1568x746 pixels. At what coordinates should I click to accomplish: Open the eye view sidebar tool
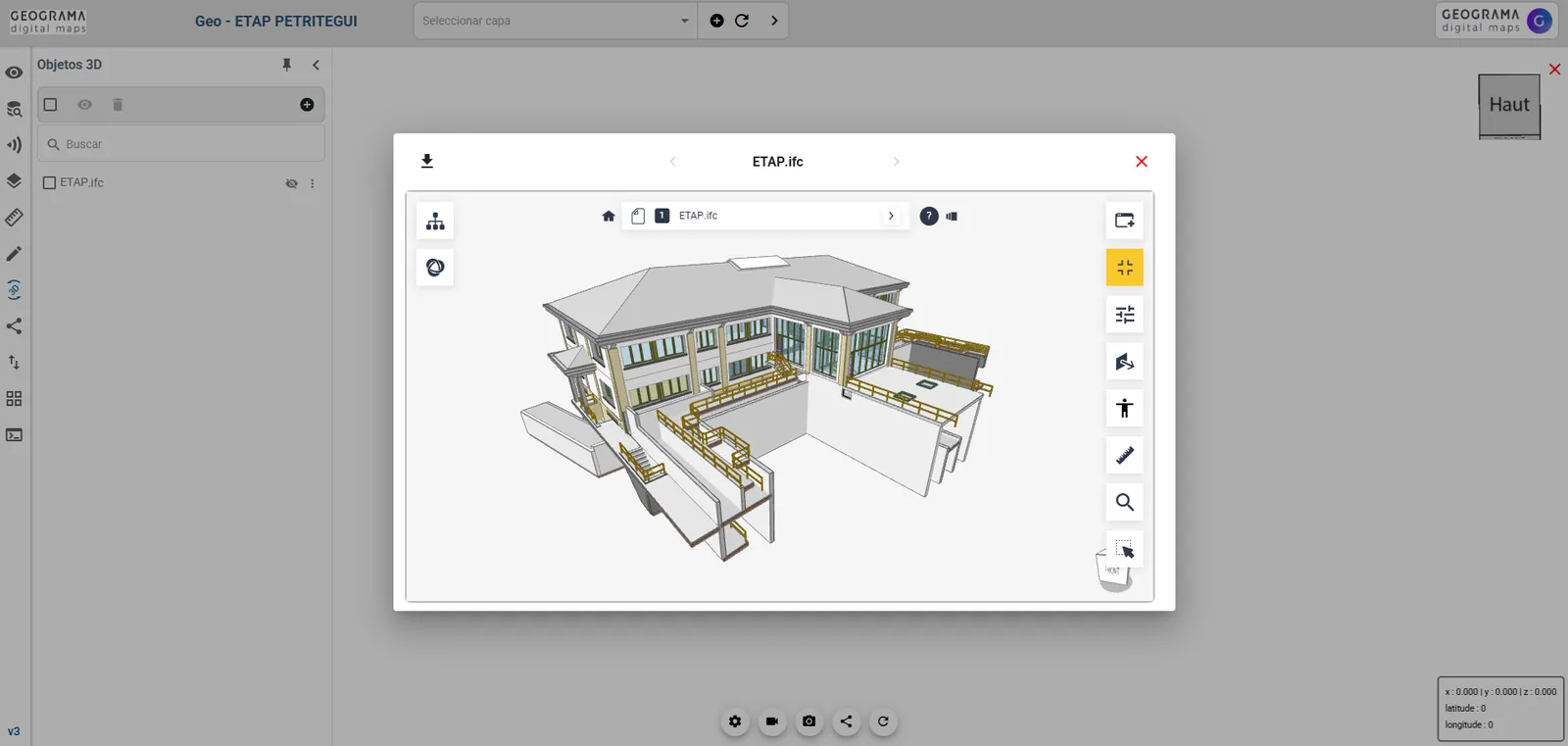pyautogui.click(x=14, y=73)
